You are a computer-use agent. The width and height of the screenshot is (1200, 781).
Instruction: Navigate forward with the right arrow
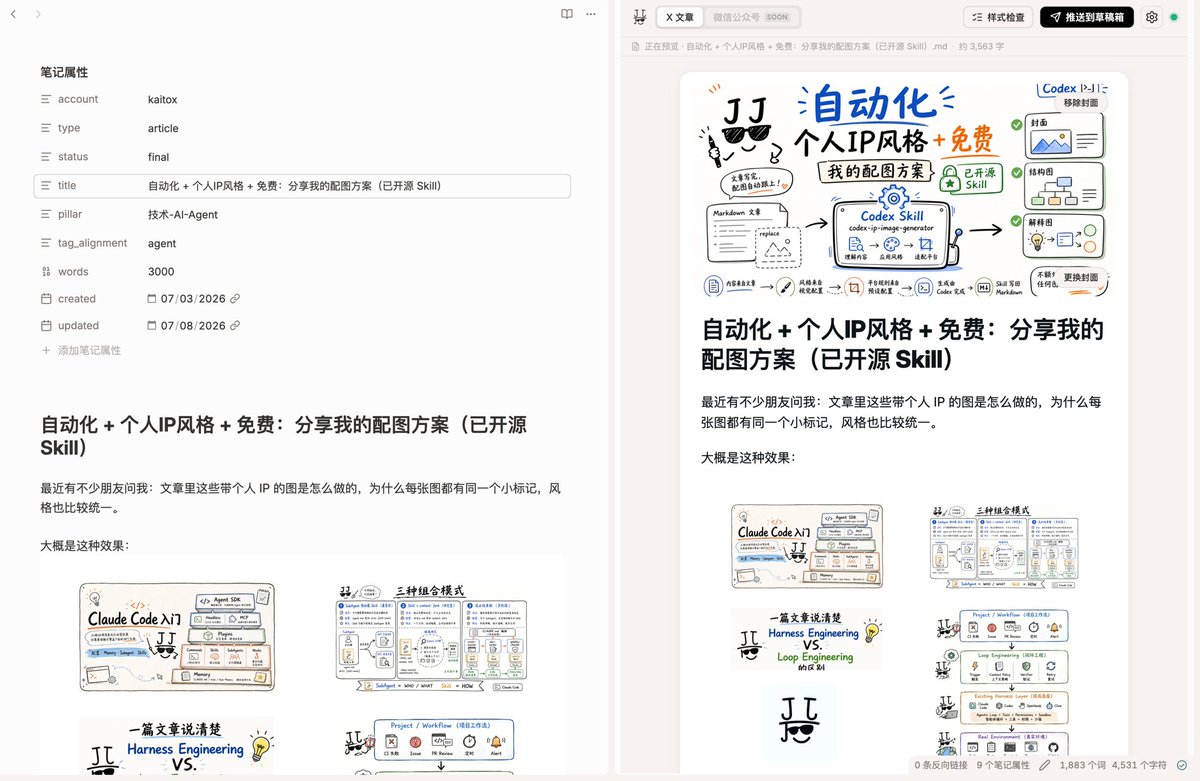pyautogui.click(x=38, y=14)
